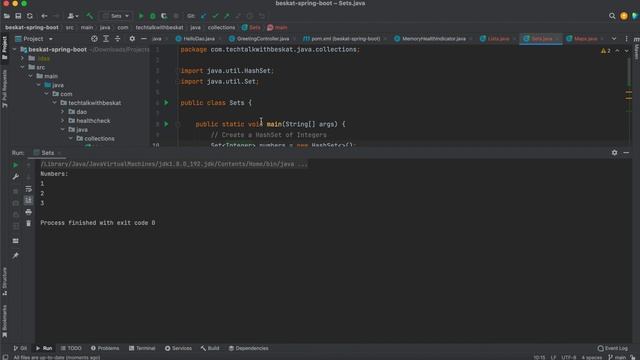Show hidden editor tabs chevron
The image size is (640, 360).
614,39
